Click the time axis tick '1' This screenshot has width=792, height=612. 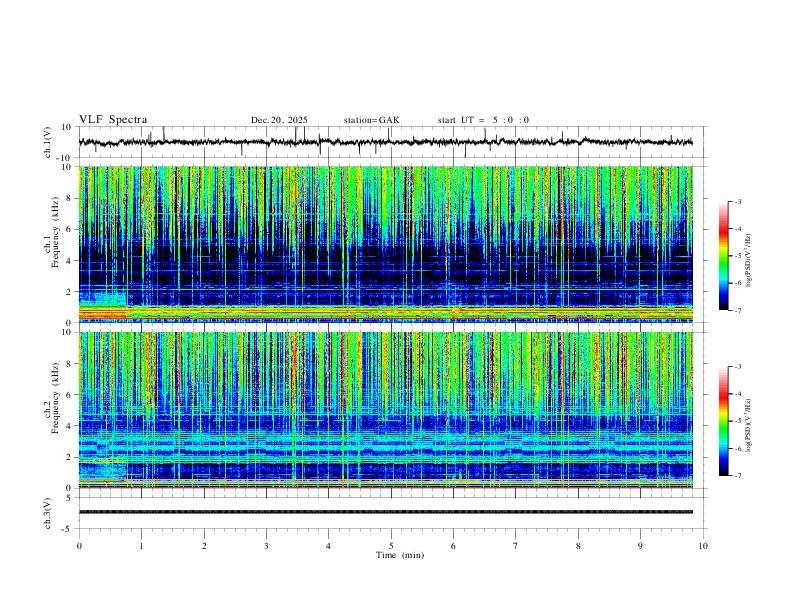click(x=141, y=546)
